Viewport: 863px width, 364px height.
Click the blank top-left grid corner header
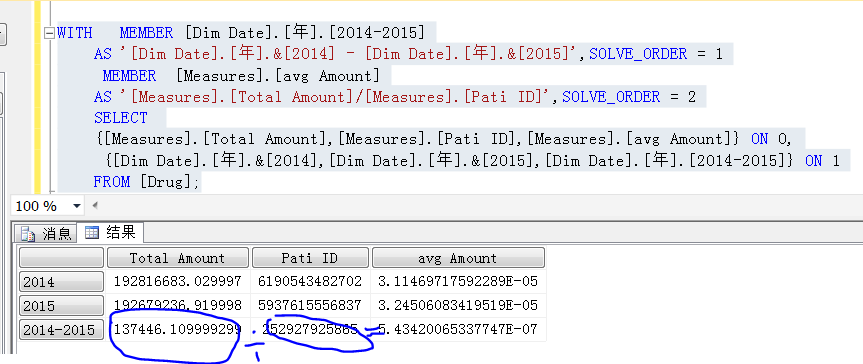click(x=61, y=258)
